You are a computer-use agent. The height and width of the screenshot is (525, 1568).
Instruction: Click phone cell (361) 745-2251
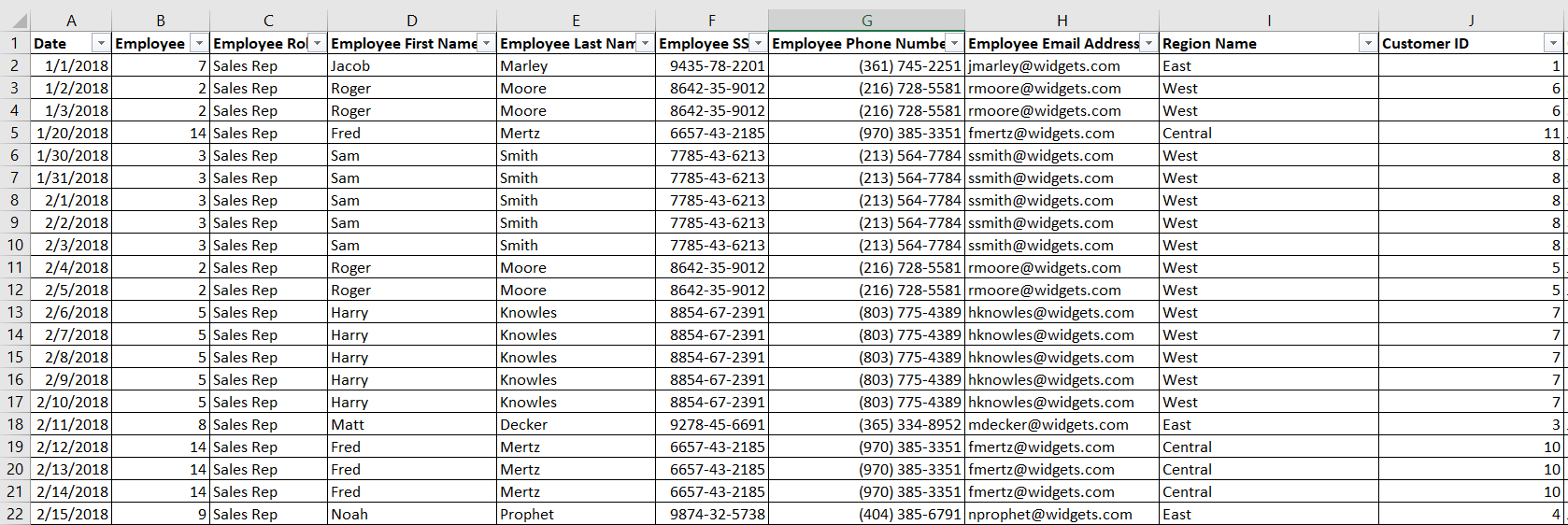pyautogui.click(x=867, y=65)
